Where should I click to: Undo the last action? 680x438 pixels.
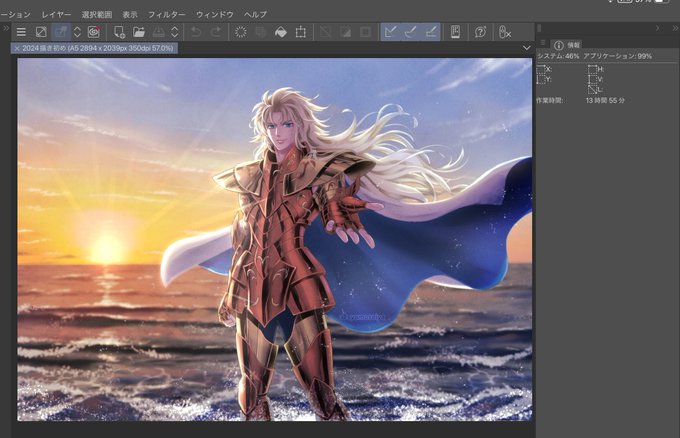point(196,32)
